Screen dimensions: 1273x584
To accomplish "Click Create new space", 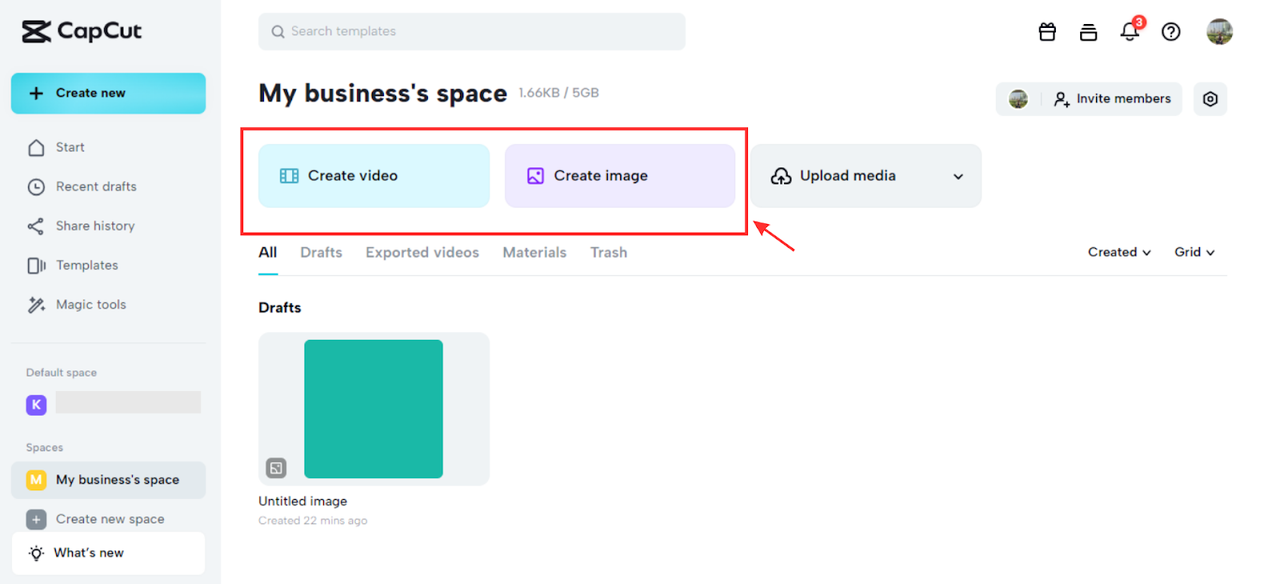I will point(108,519).
